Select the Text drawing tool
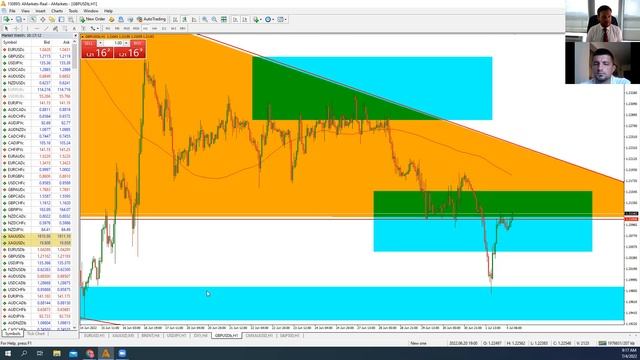640x360 pixels. 74,29
